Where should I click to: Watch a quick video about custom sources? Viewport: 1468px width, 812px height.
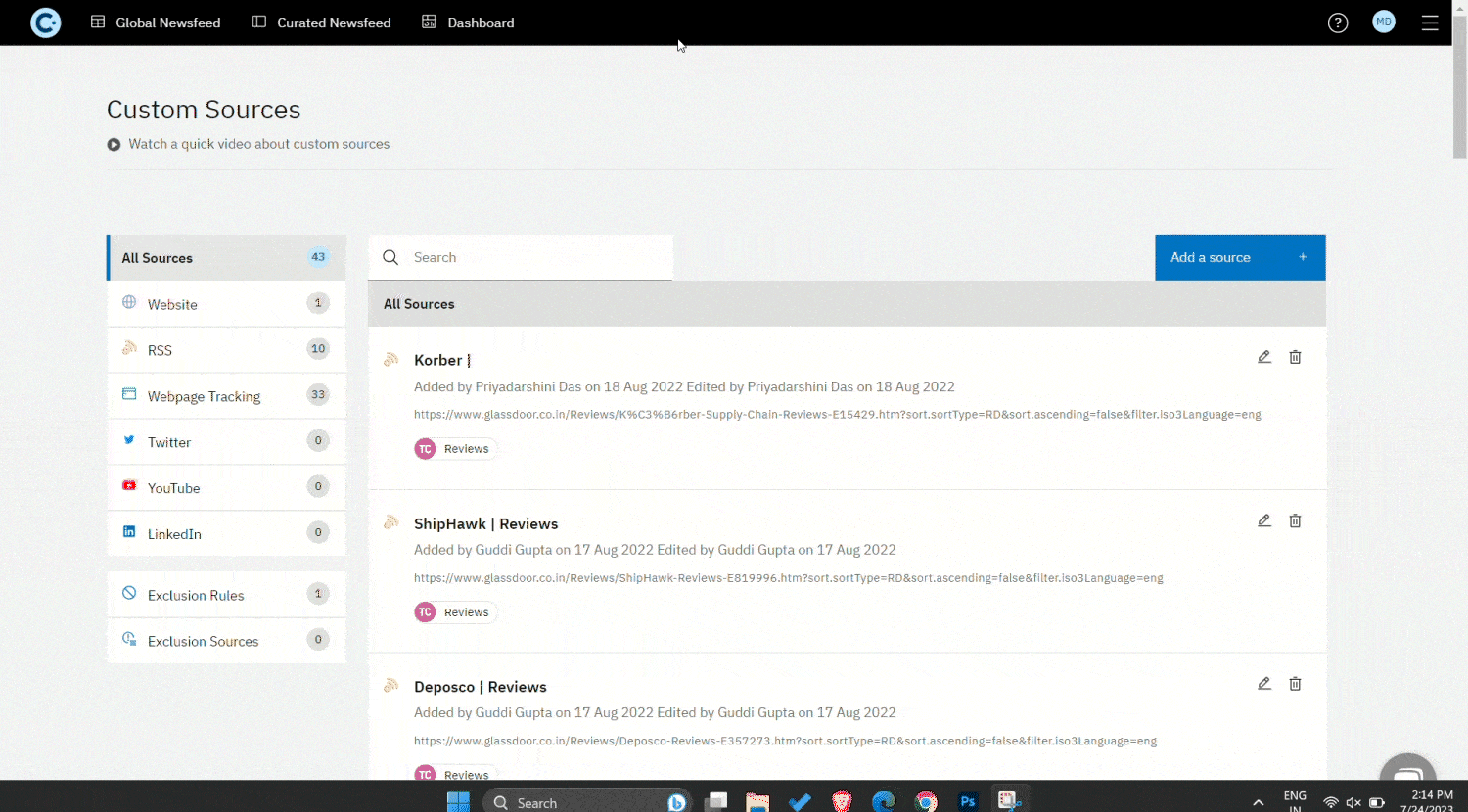pos(259,144)
